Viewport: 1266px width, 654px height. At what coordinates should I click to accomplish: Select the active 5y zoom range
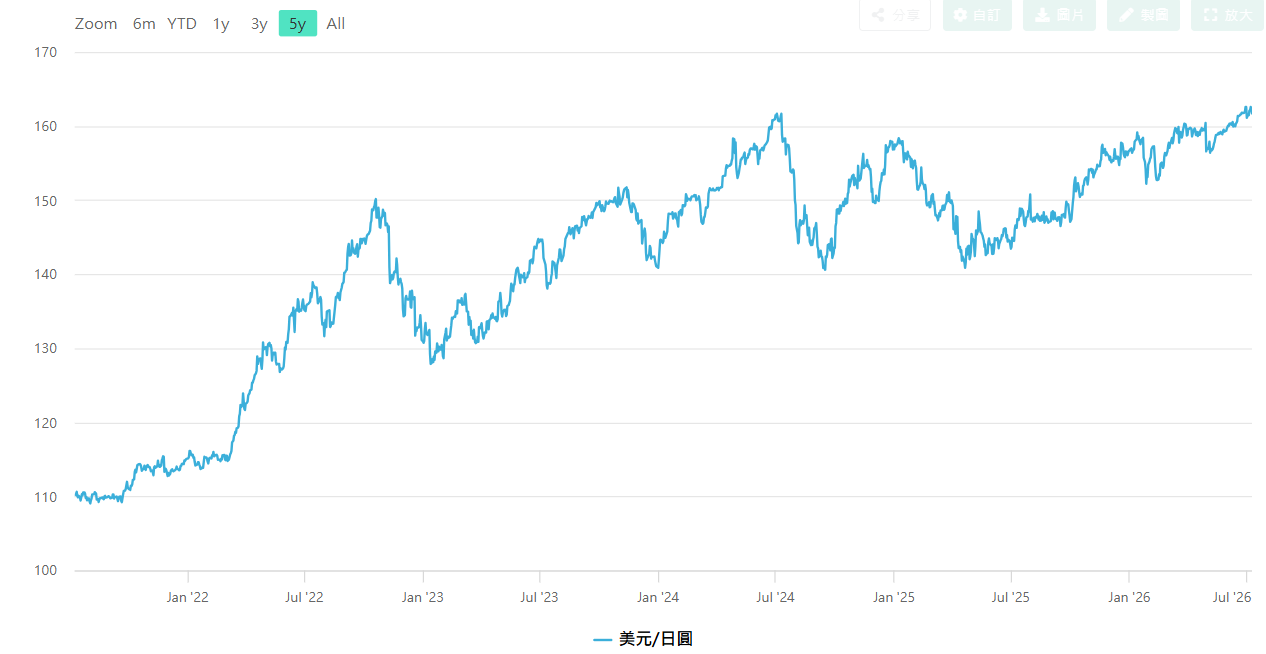click(298, 24)
